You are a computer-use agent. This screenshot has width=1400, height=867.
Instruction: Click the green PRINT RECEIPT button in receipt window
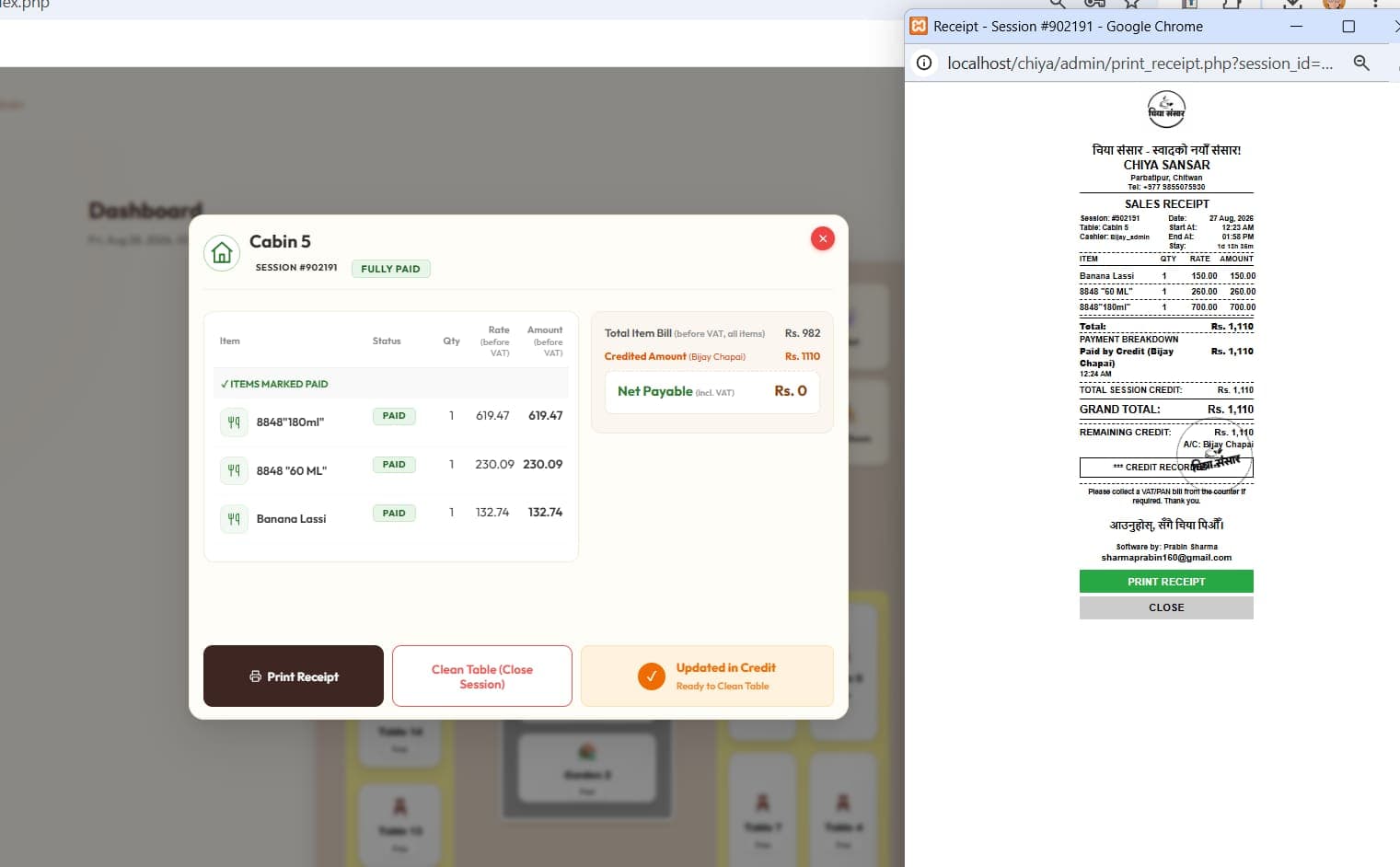(x=1166, y=582)
